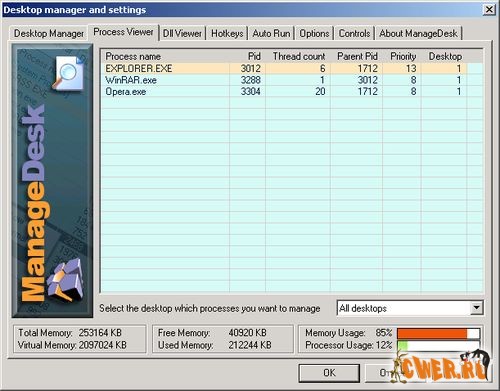Viewport: 500px width, 391px height.
Task: Click WinRAR.exe parent Pid 3012
Action: [368, 80]
